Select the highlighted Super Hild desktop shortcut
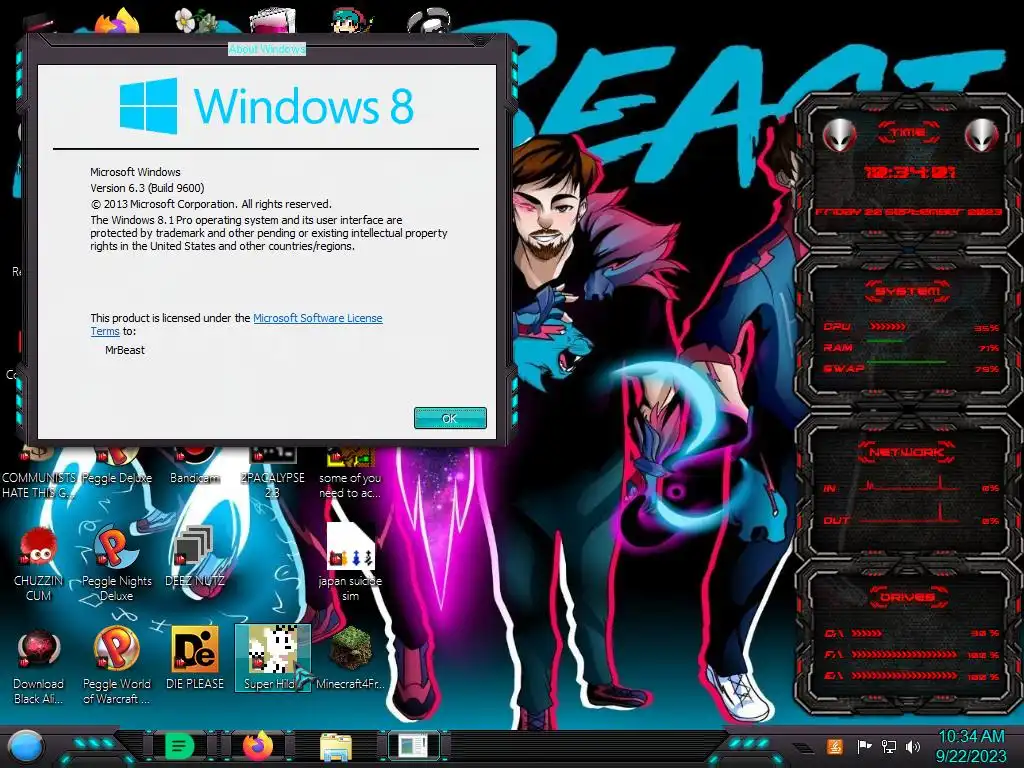 tap(272, 658)
